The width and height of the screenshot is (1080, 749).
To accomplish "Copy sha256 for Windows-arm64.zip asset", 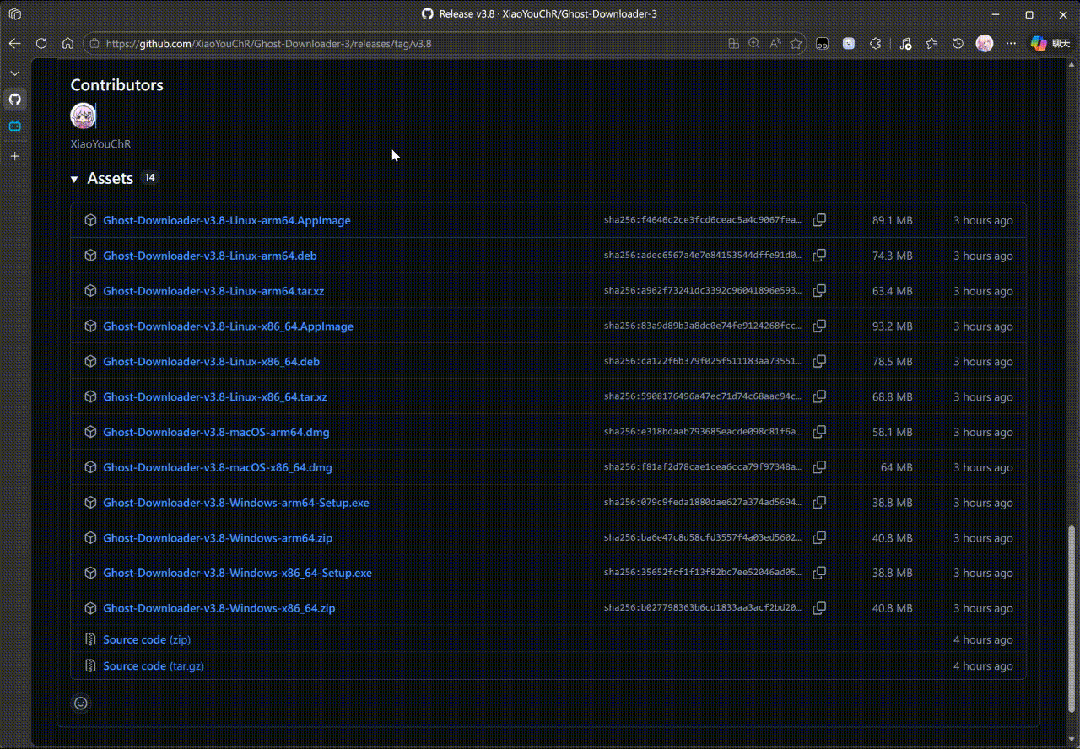I will [x=819, y=537].
